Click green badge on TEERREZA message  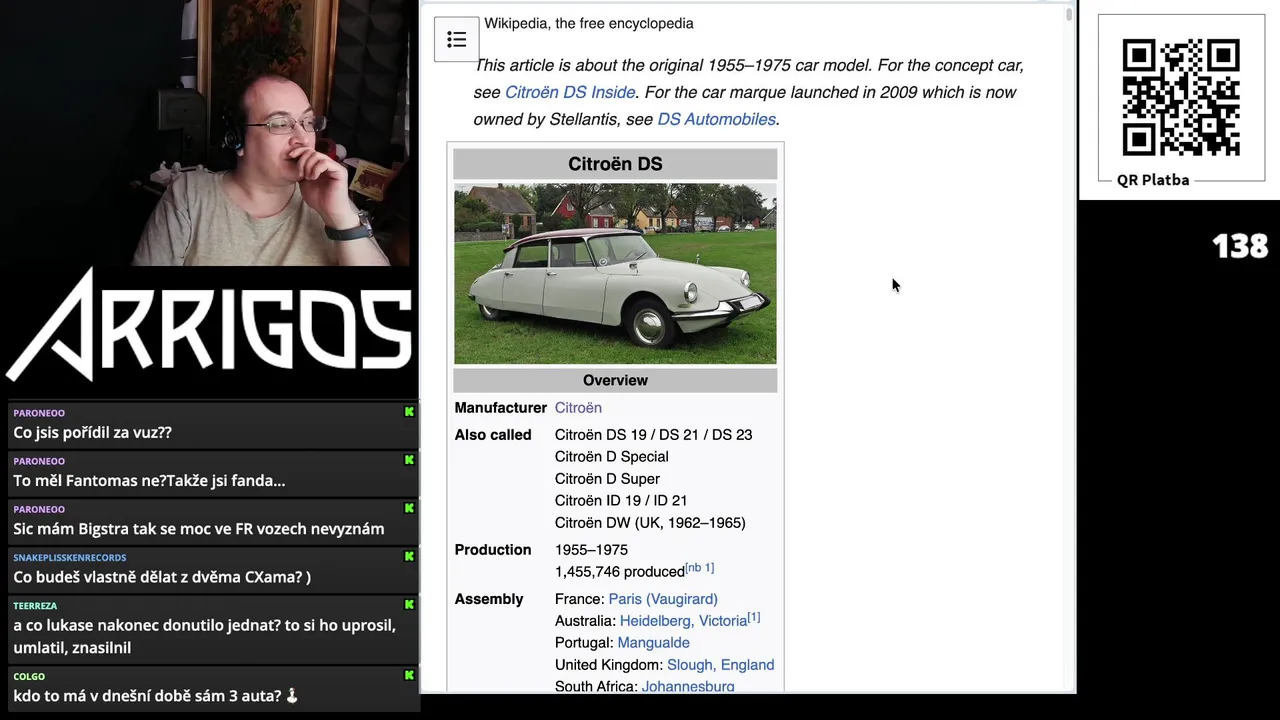pos(409,604)
